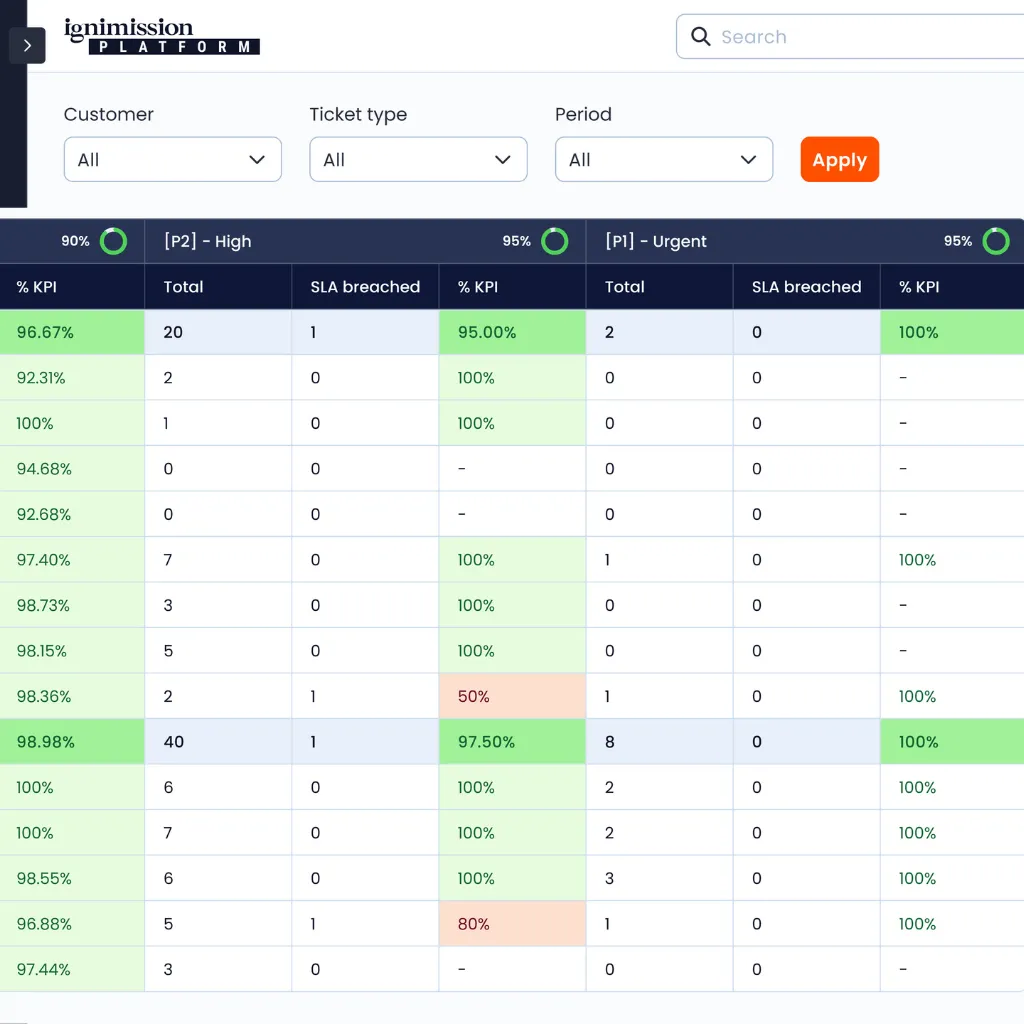
Task: Click the [P2] - High 95% progress ring
Action: 554,241
